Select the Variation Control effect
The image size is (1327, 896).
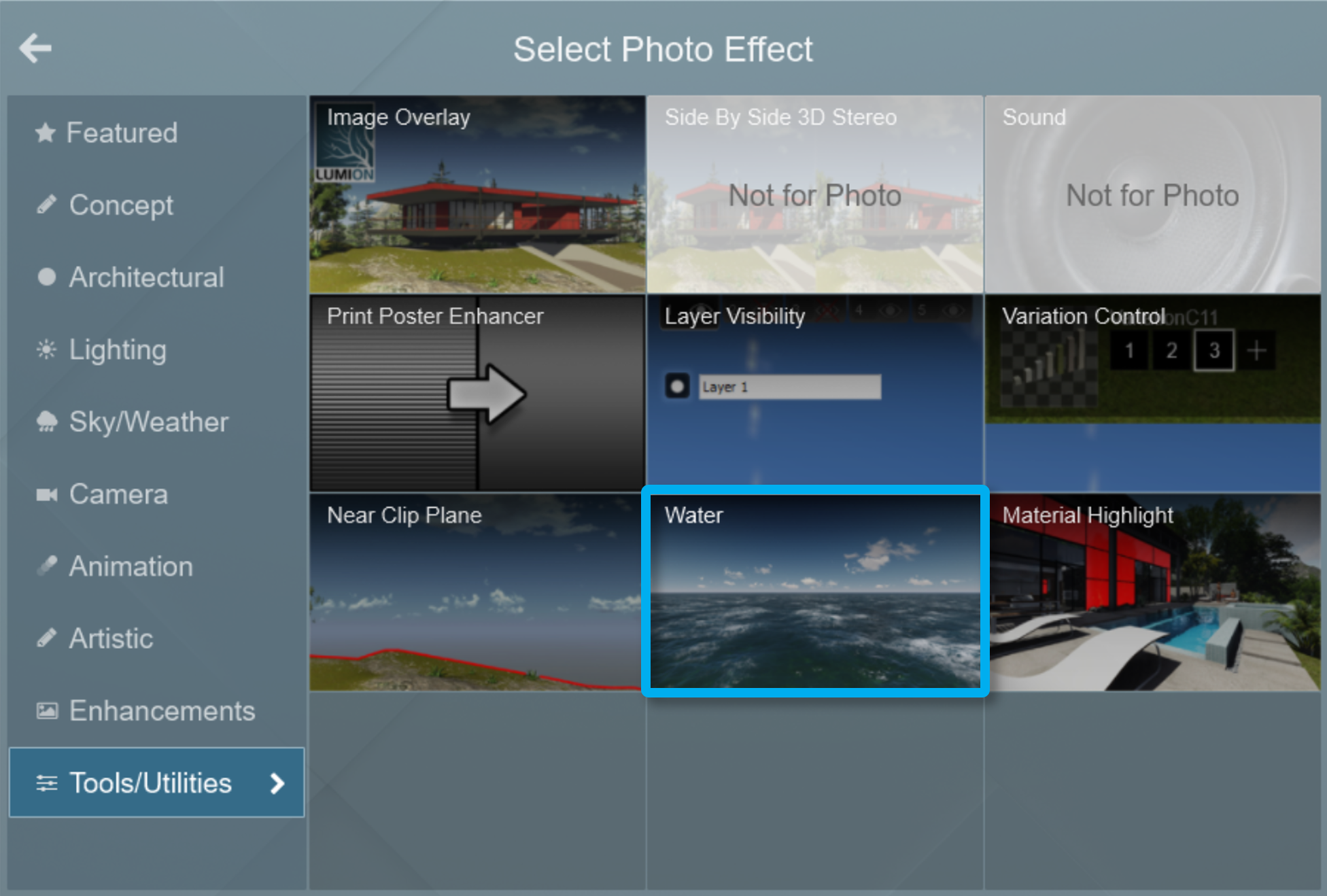[x=1152, y=393]
